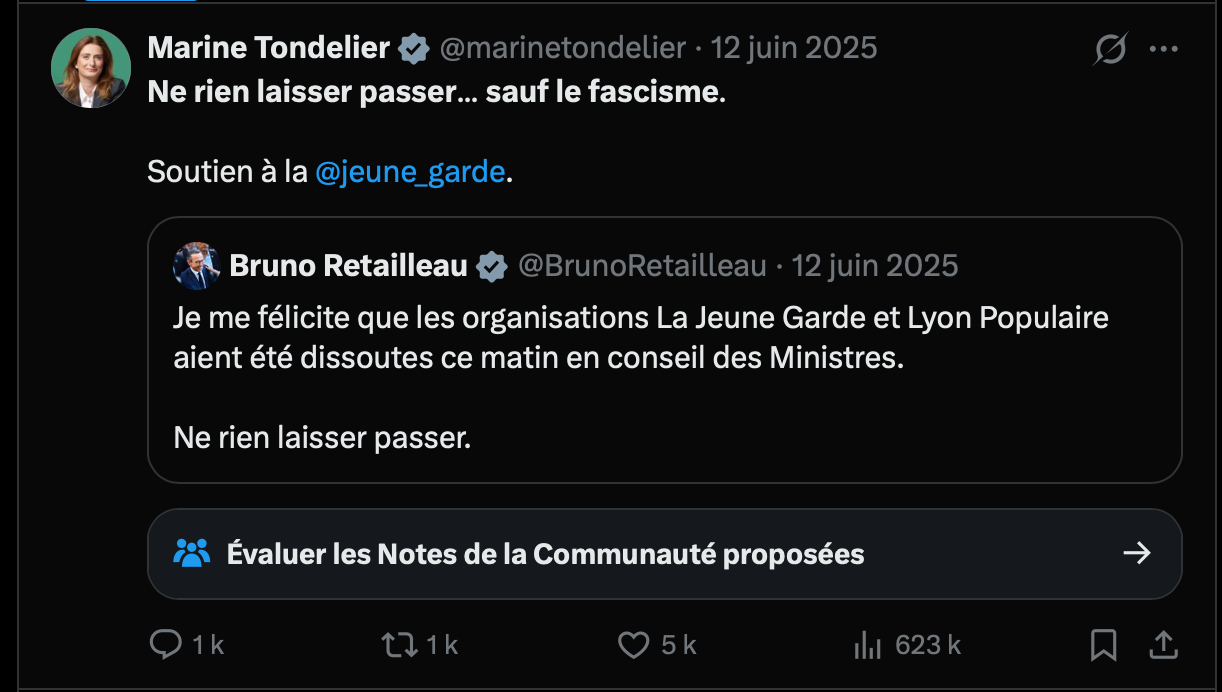Open view analytics bar chart icon
1222x692 pixels.
[x=866, y=646]
